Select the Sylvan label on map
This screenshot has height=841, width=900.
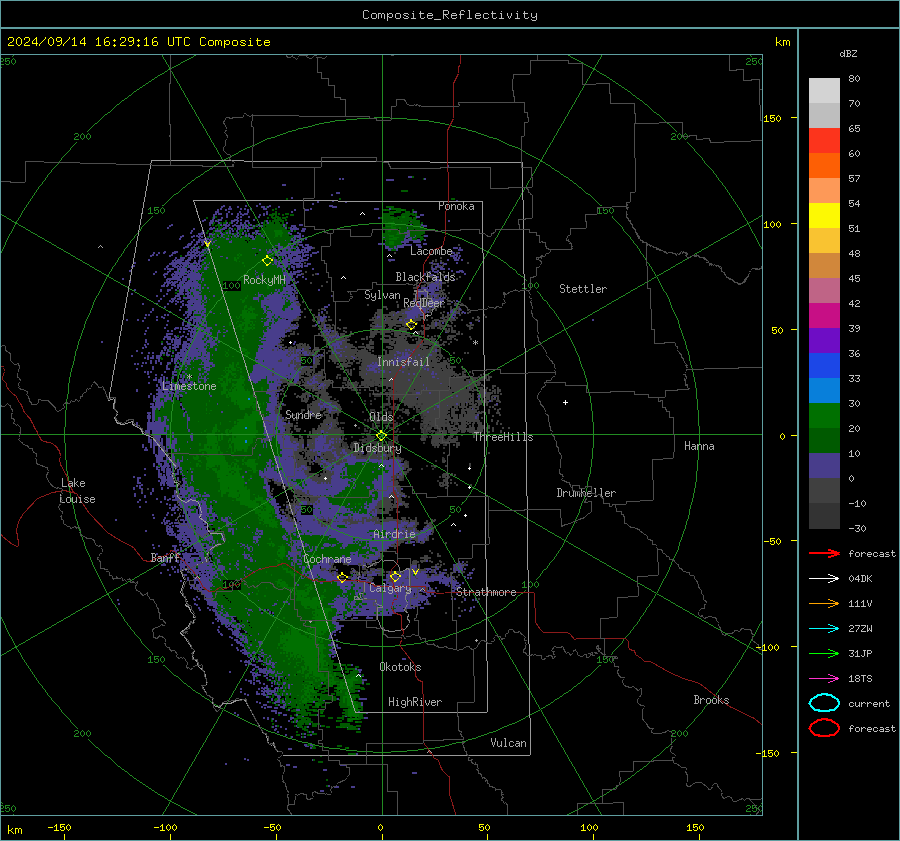click(382, 295)
